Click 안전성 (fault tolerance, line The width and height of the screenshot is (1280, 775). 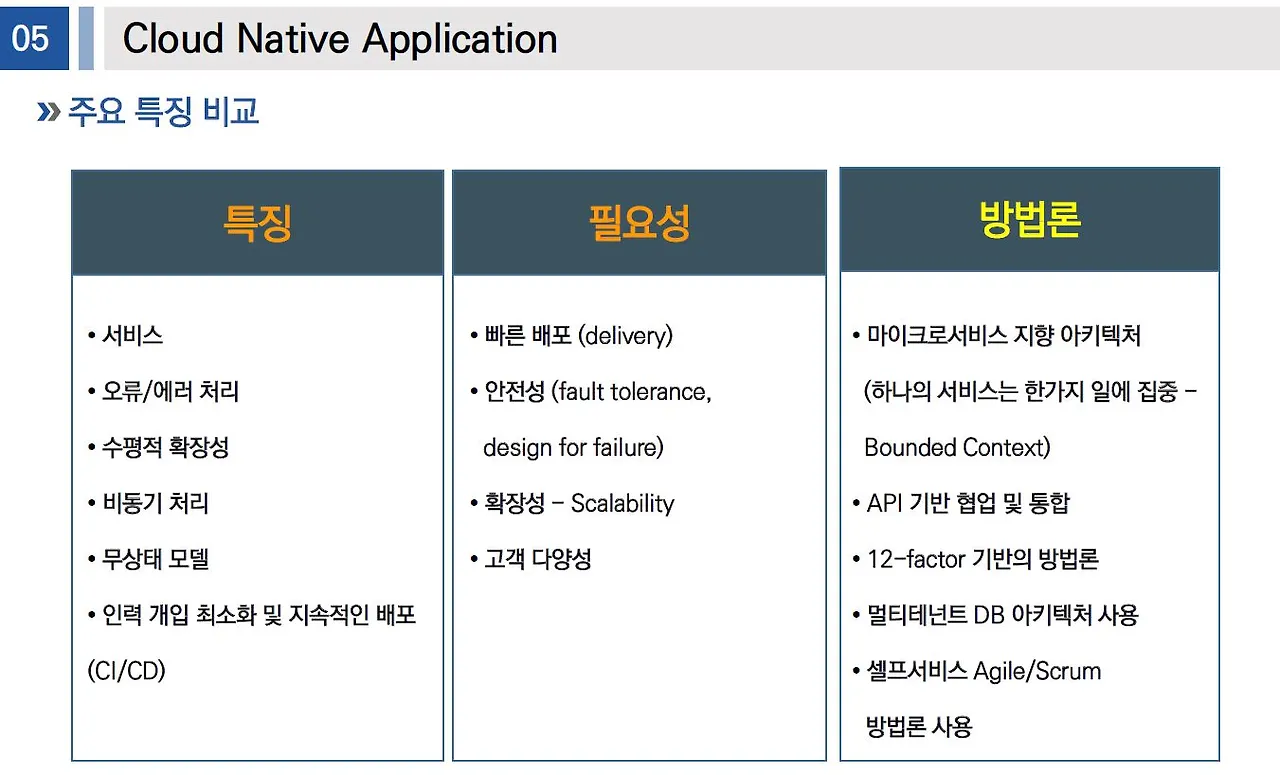pos(591,391)
